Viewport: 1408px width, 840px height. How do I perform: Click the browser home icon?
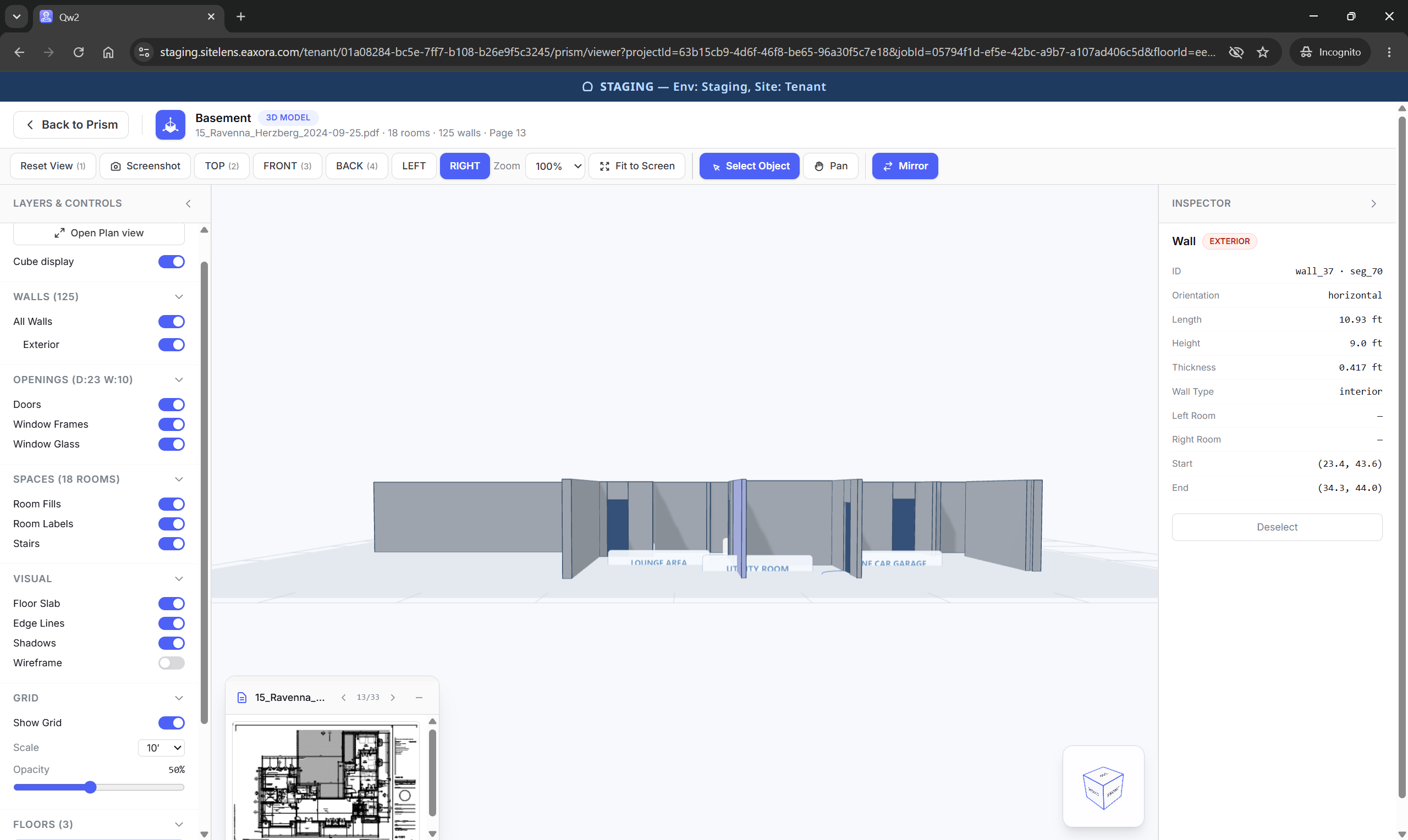pos(108,52)
